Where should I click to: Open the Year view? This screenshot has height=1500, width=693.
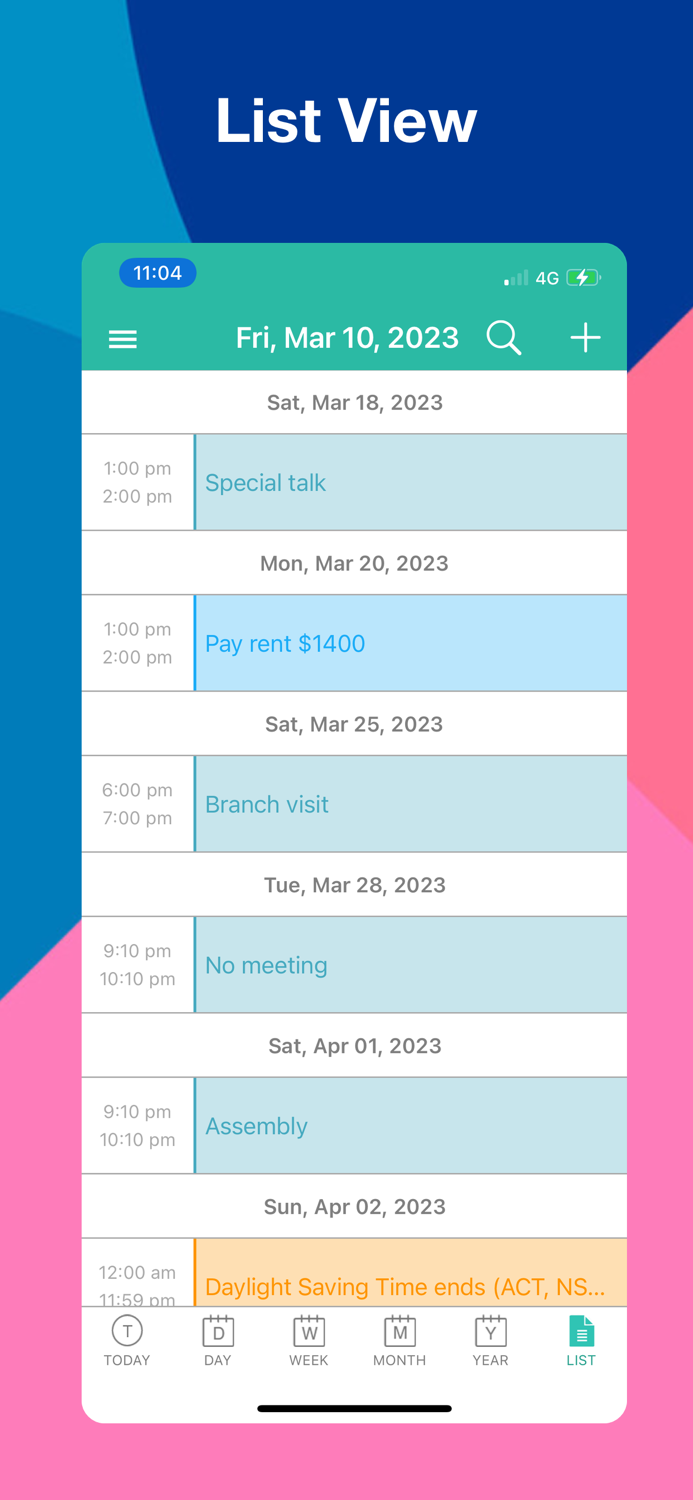coord(490,1340)
